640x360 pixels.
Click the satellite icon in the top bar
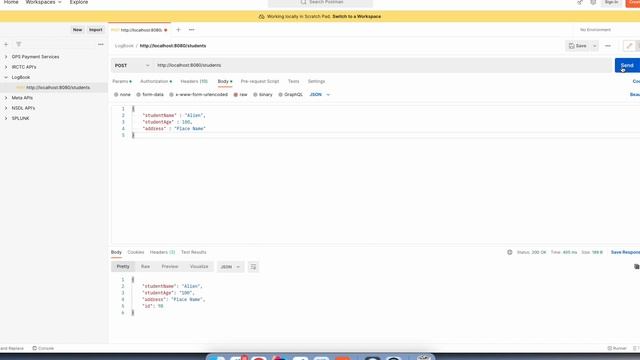pyautogui.click(x=580, y=2)
